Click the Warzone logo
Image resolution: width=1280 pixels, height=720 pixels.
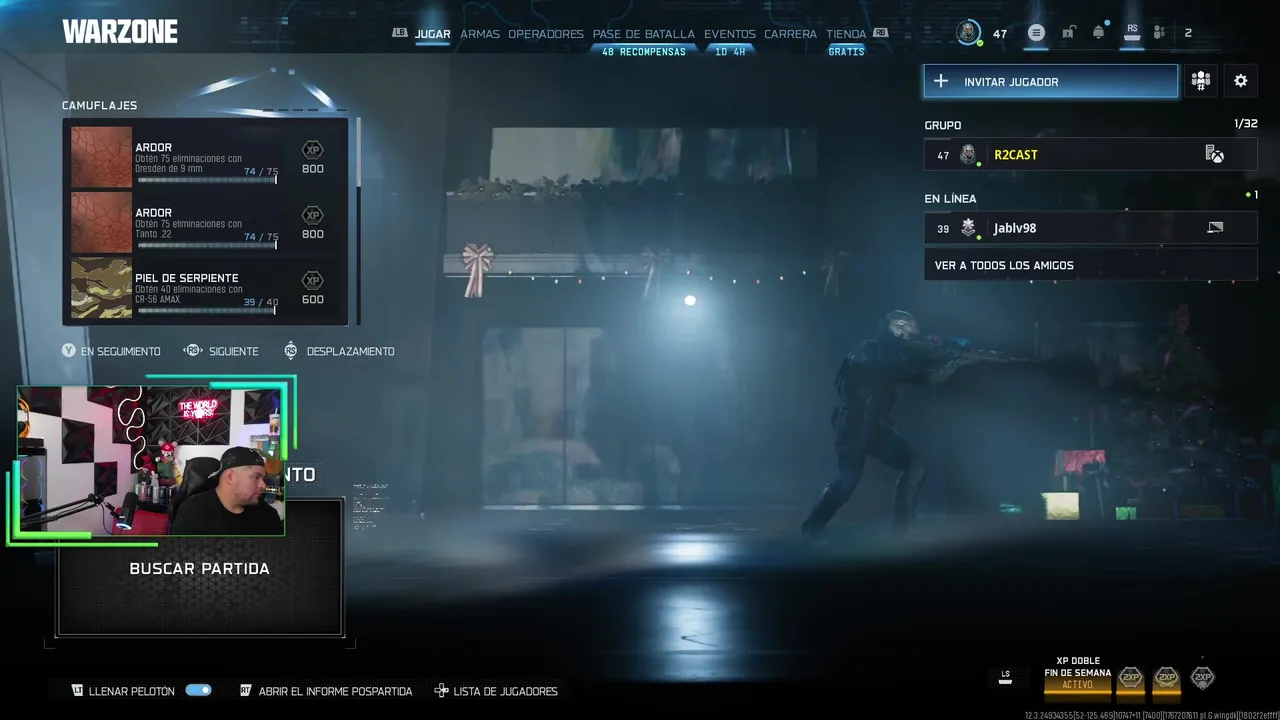tap(120, 32)
